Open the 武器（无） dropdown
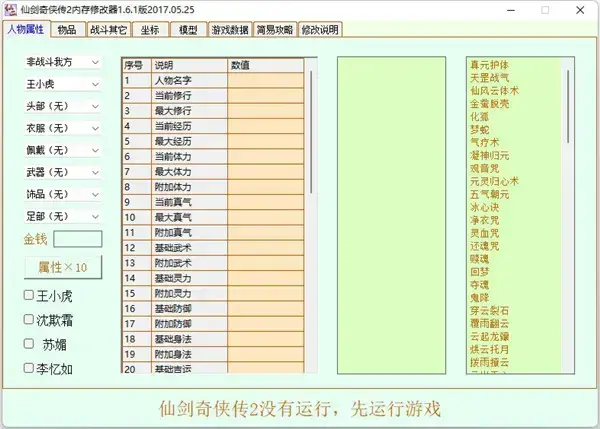Image resolution: width=600 pixels, height=429 pixels. pyautogui.click(x=62, y=172)
